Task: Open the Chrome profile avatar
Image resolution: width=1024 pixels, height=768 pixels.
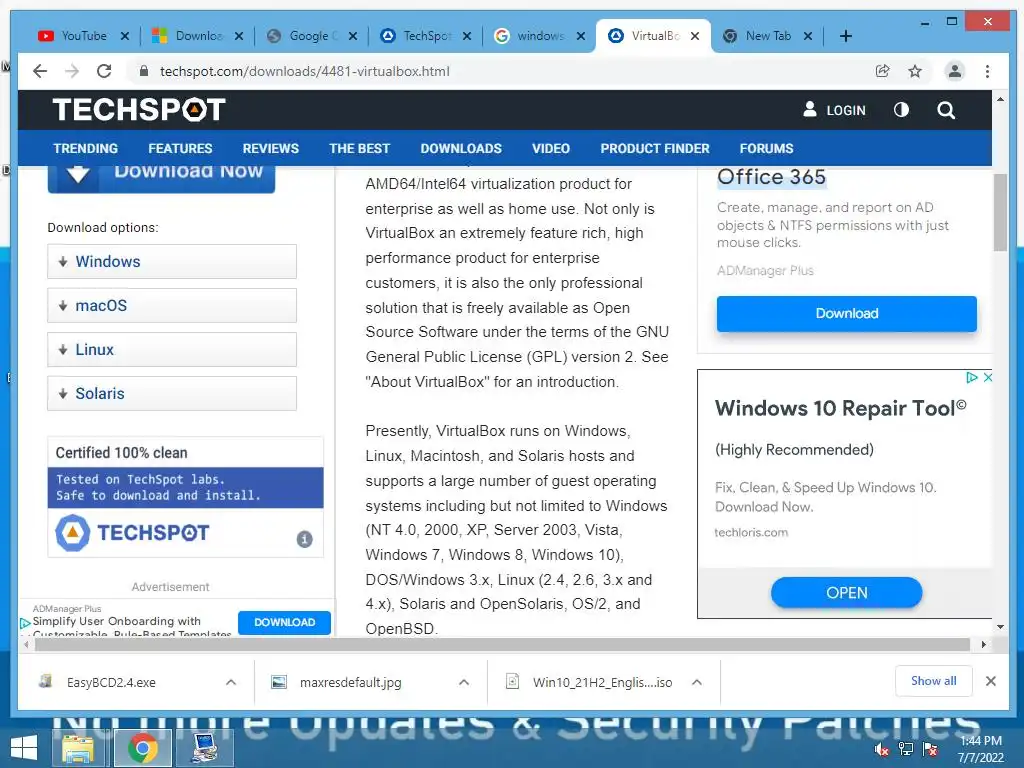Action: point(954,71)
